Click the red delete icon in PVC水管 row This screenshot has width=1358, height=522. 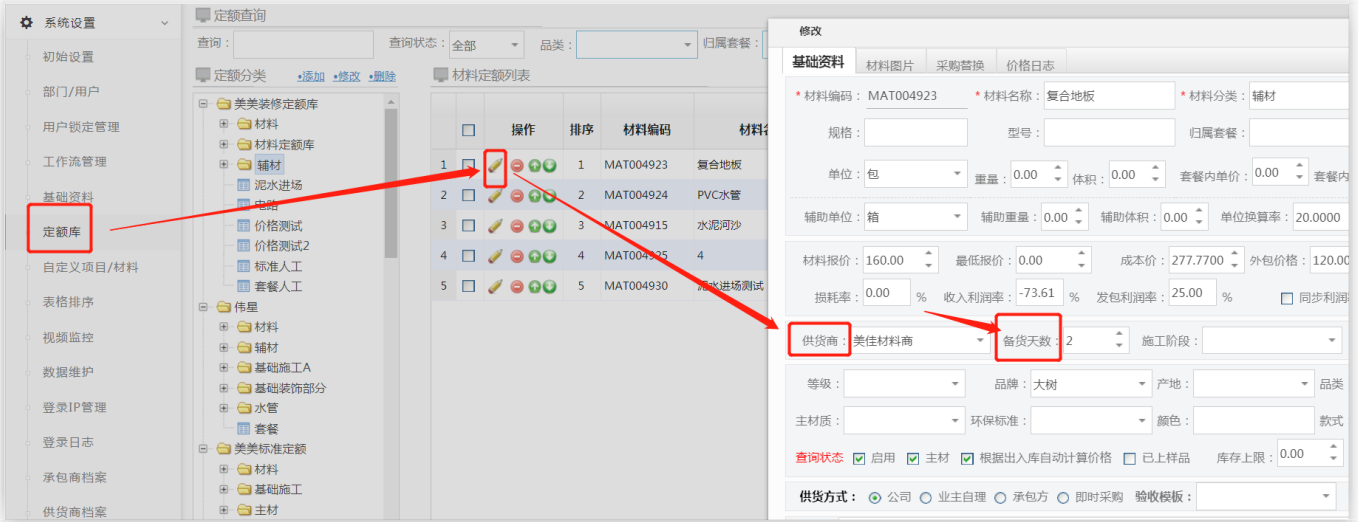[x=517, y=195]
